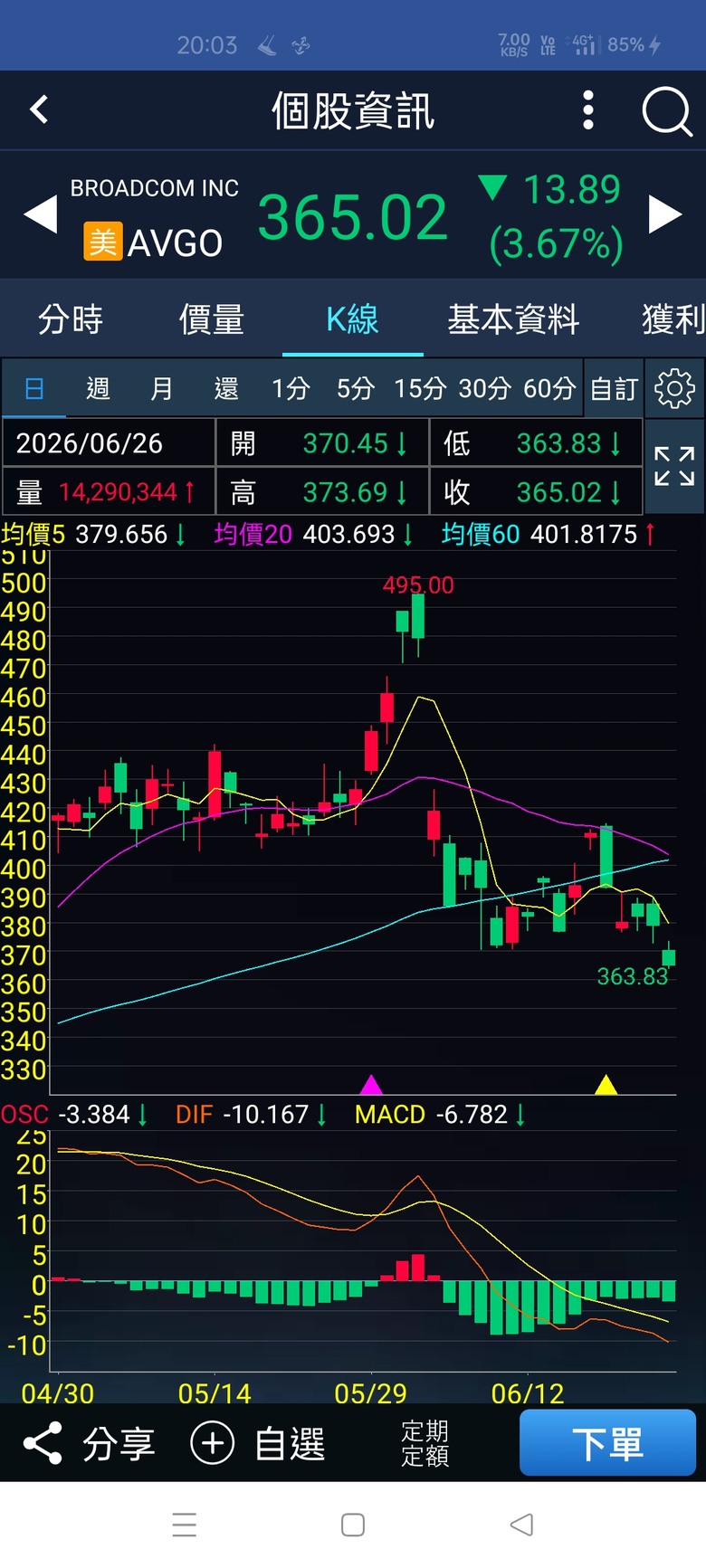Open the three-dot more options menu
This screenshot has width=706, height=1568.
coord(588,110)
